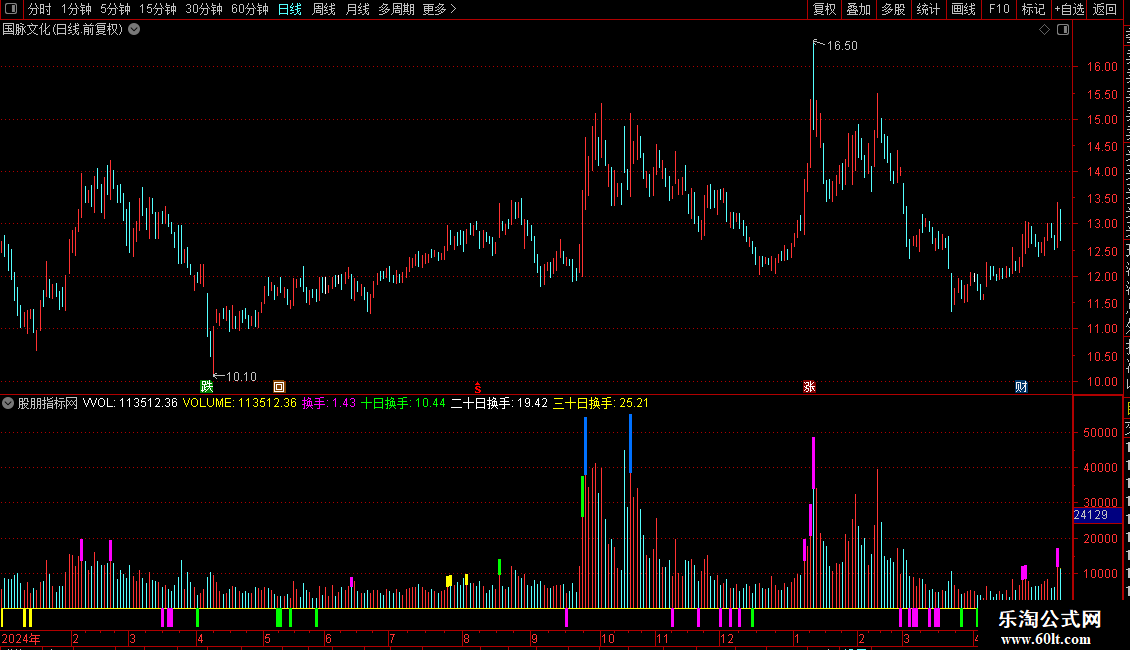Select the 5分钟 period tab
Viewport: 1130px width, 650px height.
115,9
